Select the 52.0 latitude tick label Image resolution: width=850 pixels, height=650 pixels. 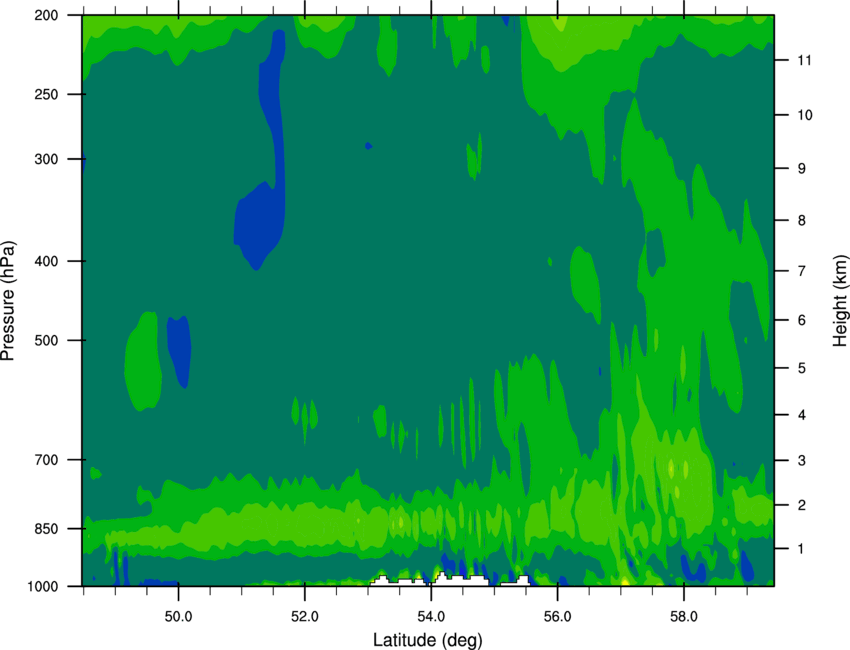pos(305,617)
